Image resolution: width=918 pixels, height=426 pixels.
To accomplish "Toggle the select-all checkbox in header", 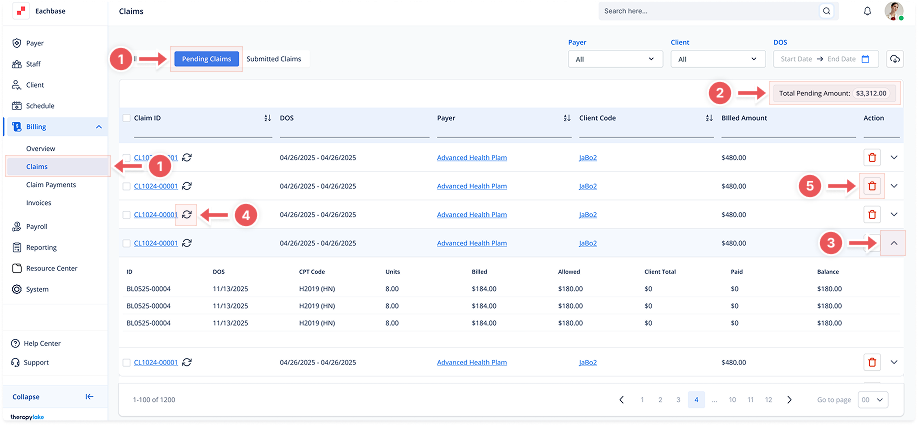I will tap(126, 118).
